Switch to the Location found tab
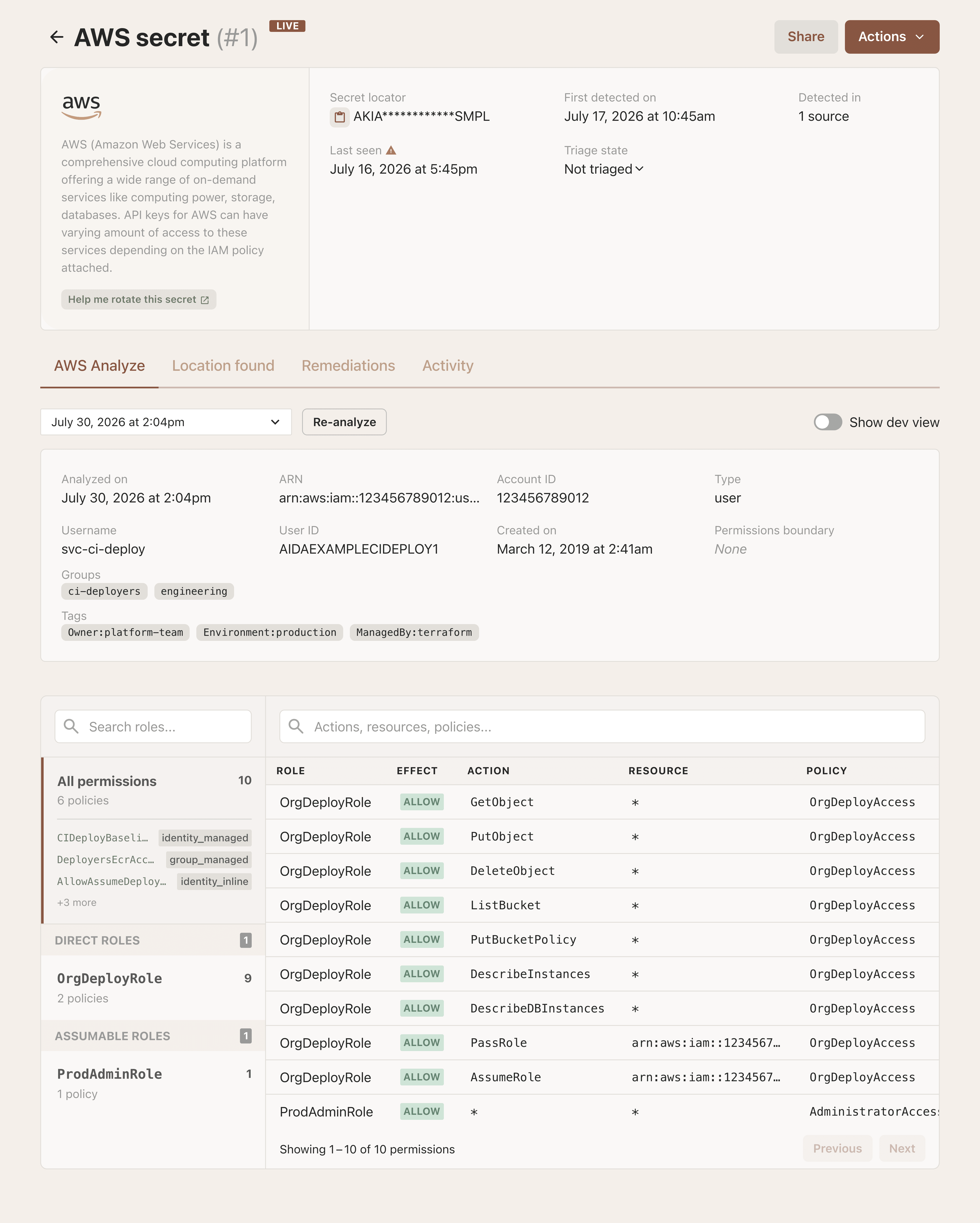Image resolution: width=980 pixels, height=1223 pixels. (x=223, y=366)
